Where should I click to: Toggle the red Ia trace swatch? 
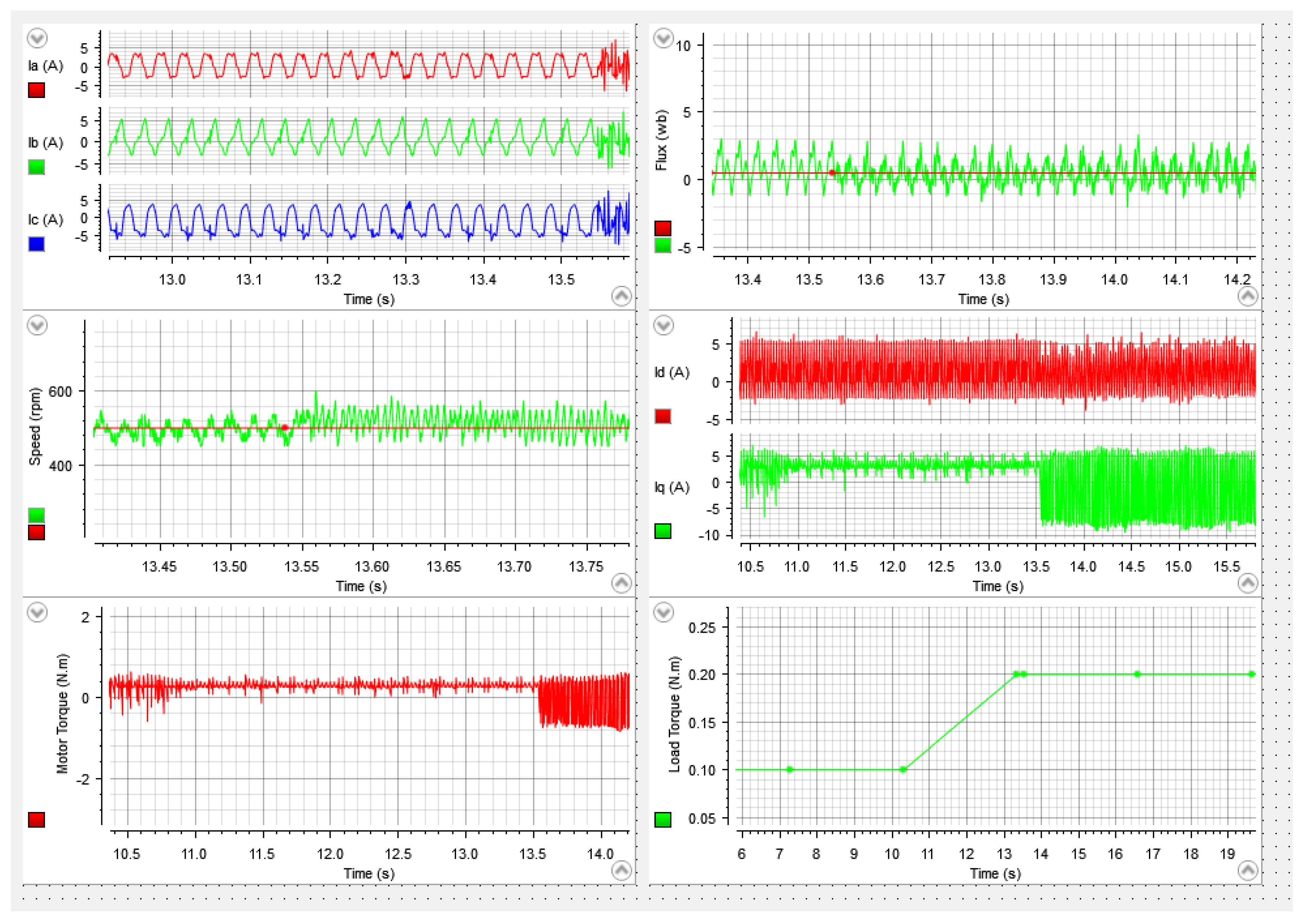pos(36,90)
